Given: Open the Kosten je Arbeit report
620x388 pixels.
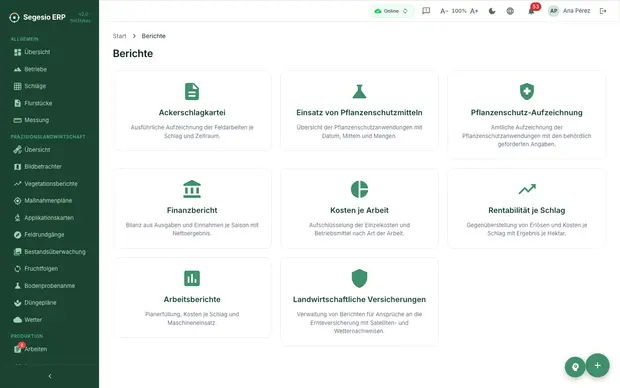Looking at the screenshot, I should tap(359, 209).
